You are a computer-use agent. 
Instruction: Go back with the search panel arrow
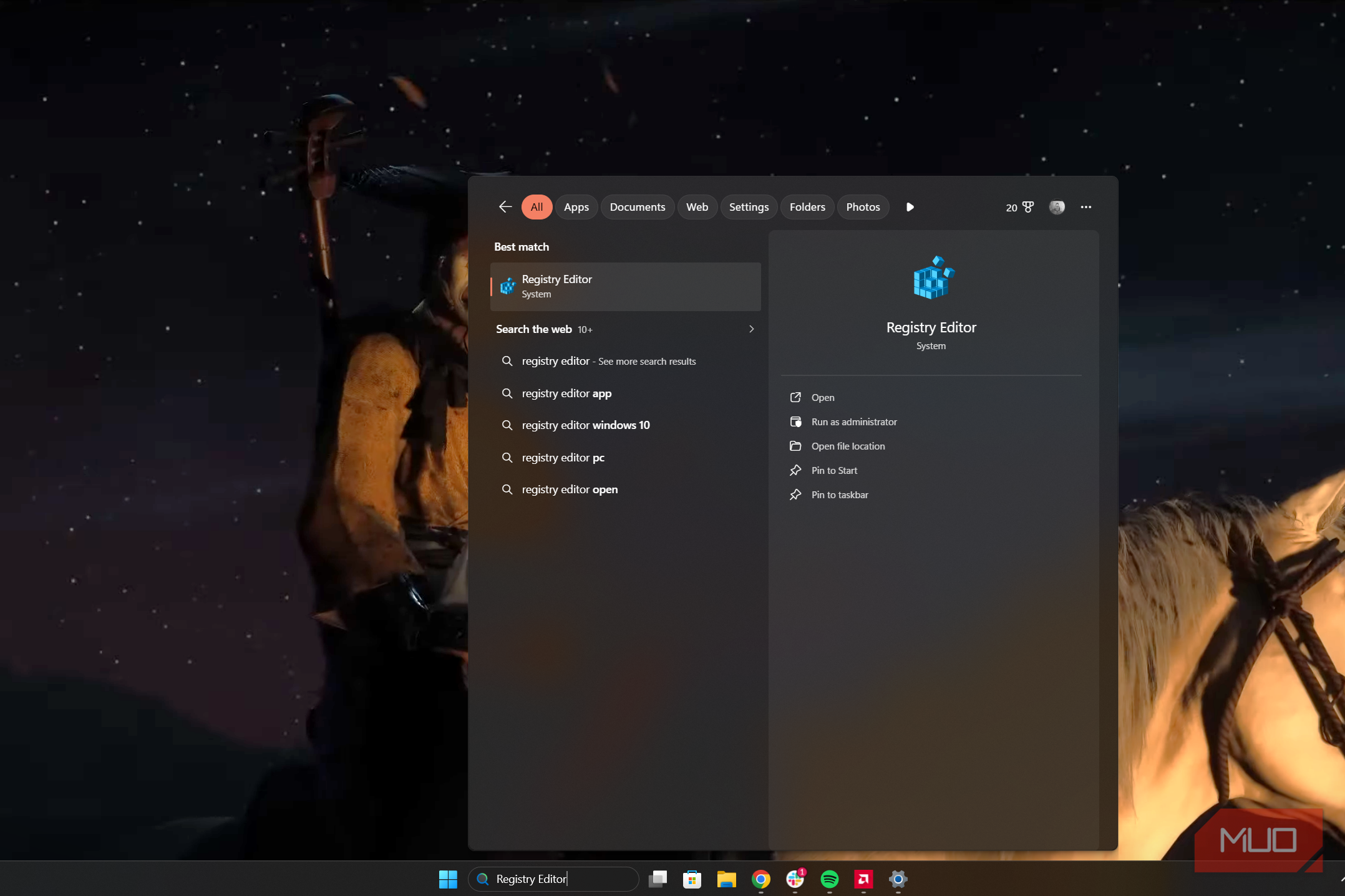(505, 207)
